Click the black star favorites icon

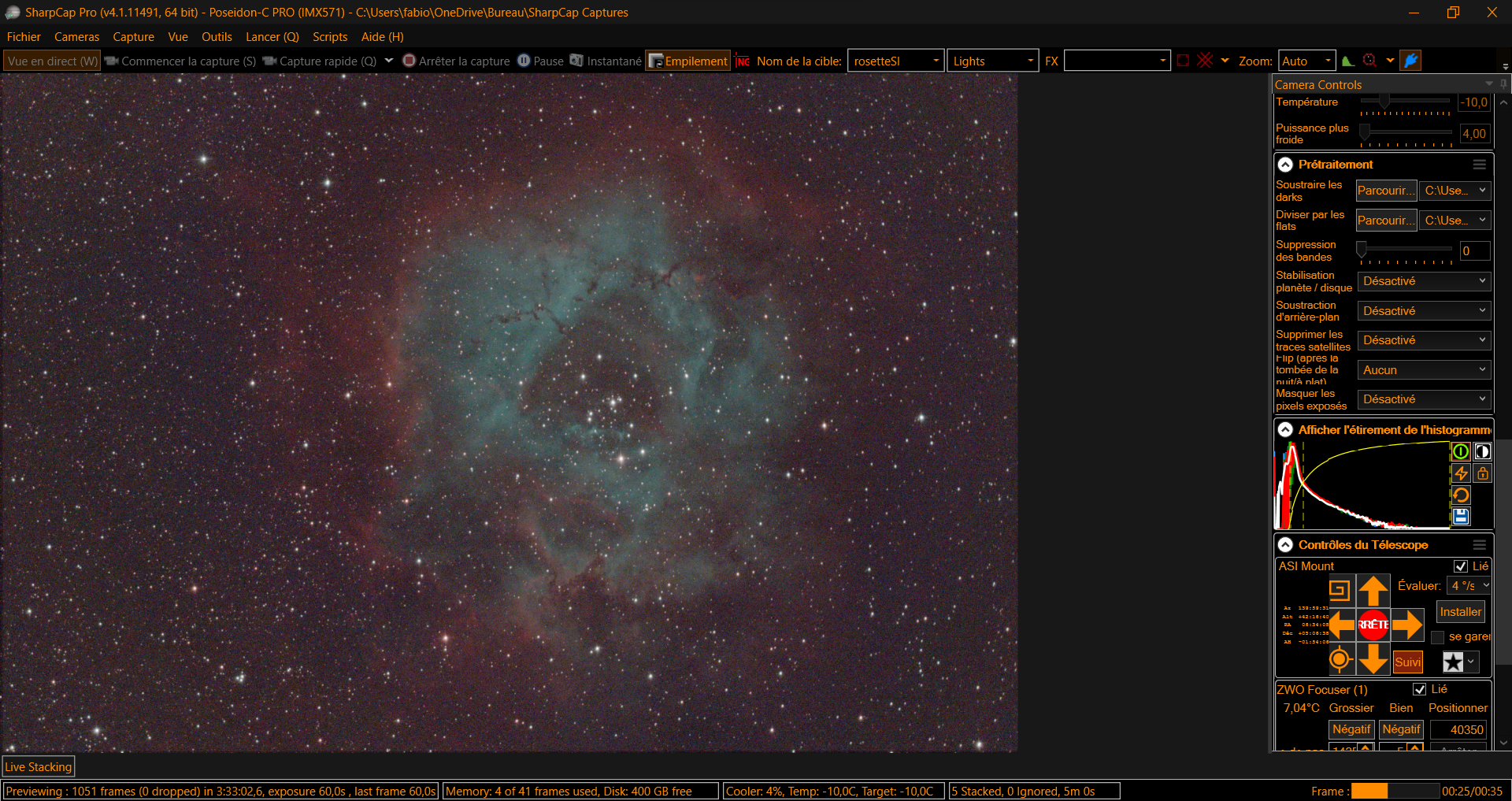1454,662
